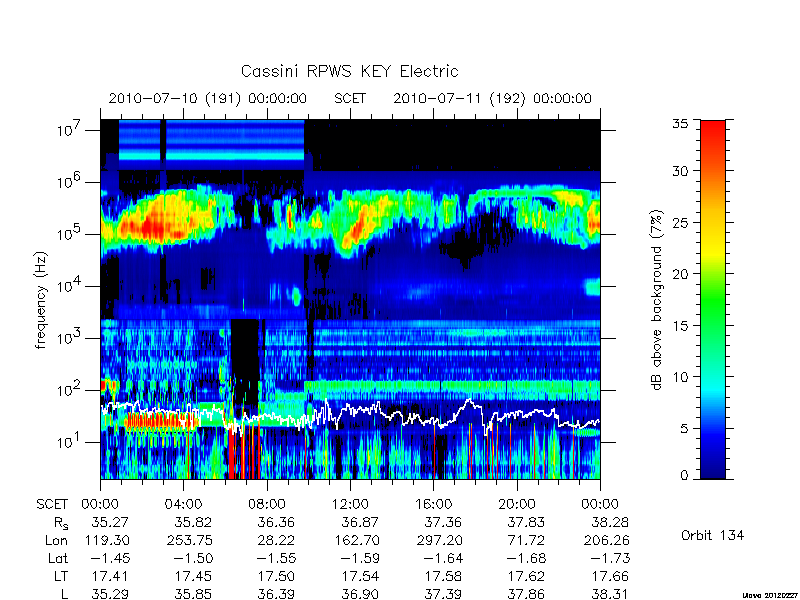Screen dimensions: 800x600
Task: Click the '16:00' time tick label
Action: [433, 504]
